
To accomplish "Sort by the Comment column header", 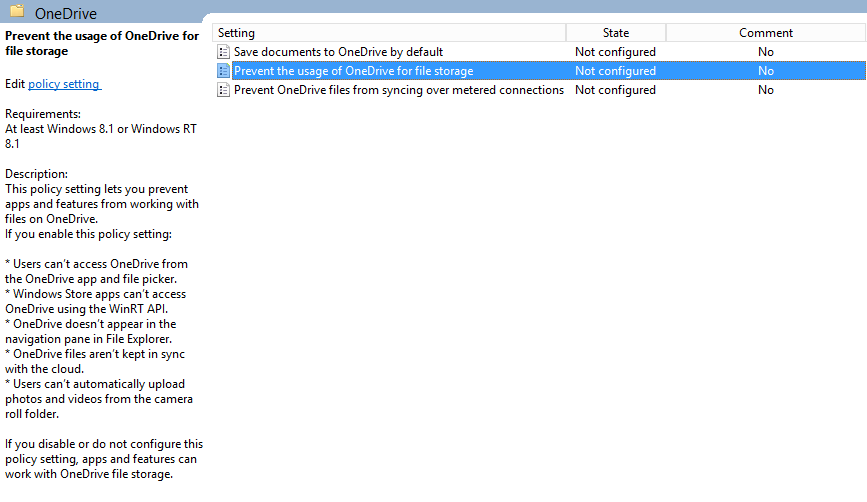I will pos(766,33).
